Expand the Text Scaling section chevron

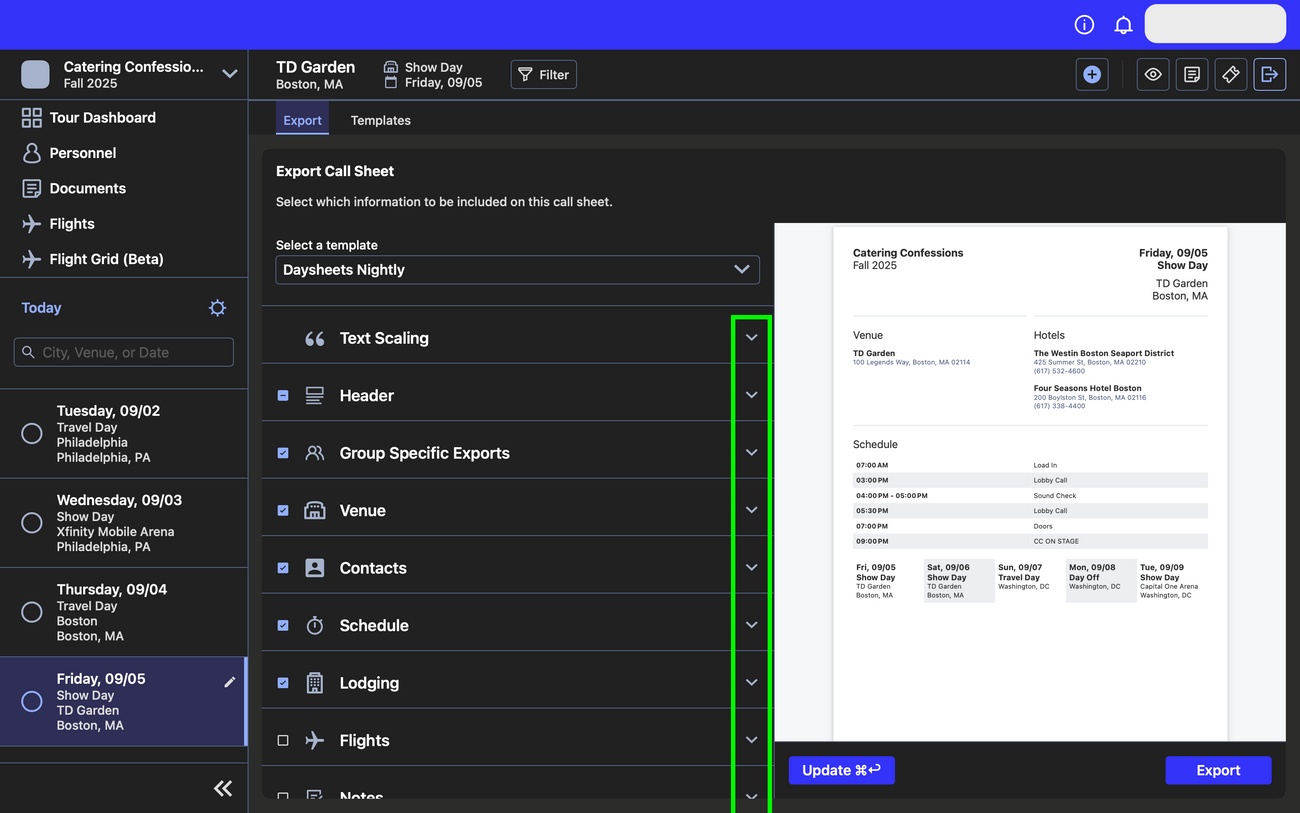click(x=752, y=338)
